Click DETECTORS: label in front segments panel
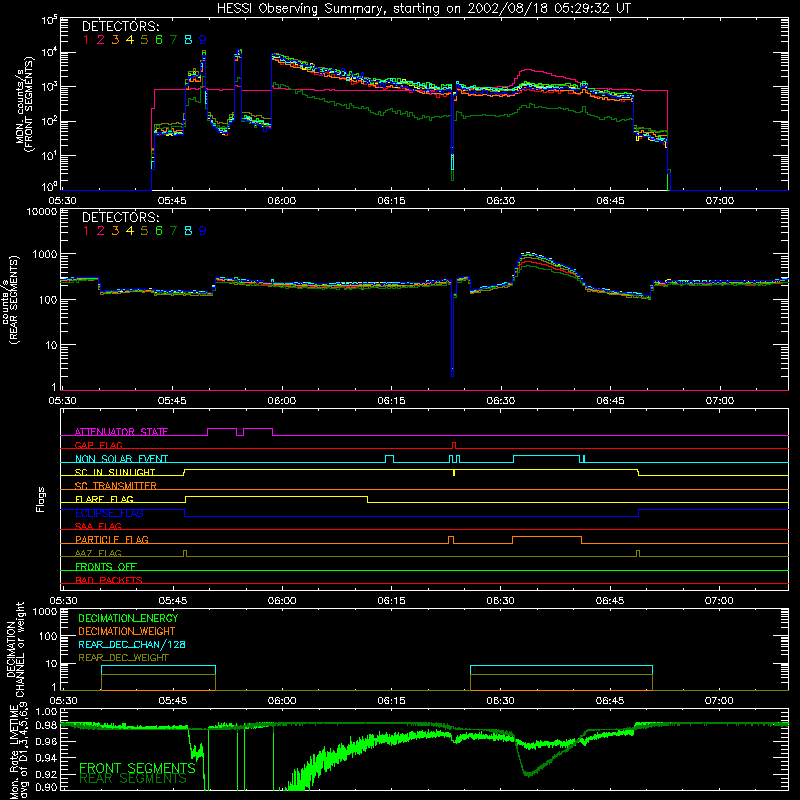Image resolution: width=800 pixels, height=800 pixels. [x=120, y=27]
